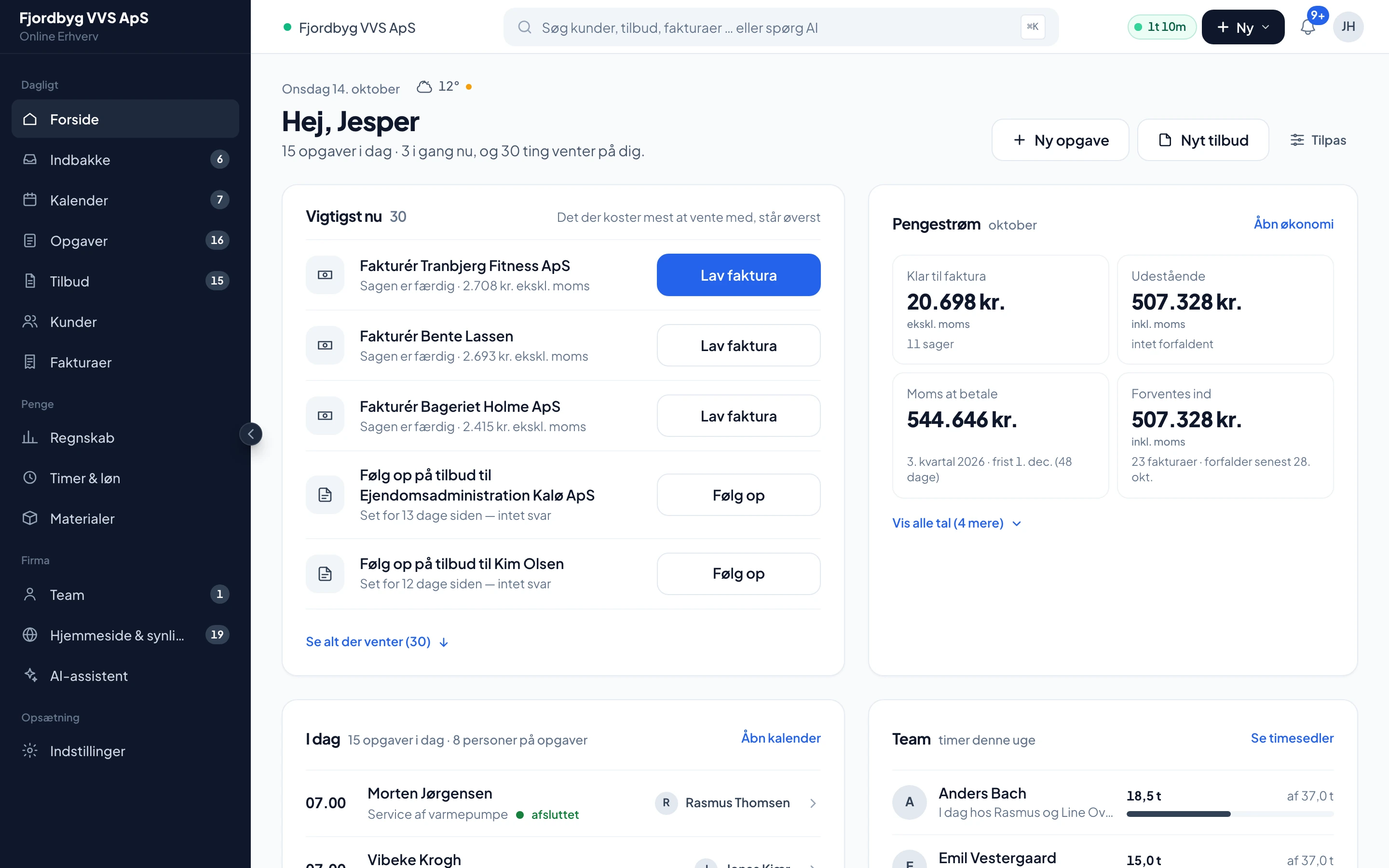Click Nyt tilbud button
The width and height of the screenshot is (1389, 868).
[x=1203, y=140]
